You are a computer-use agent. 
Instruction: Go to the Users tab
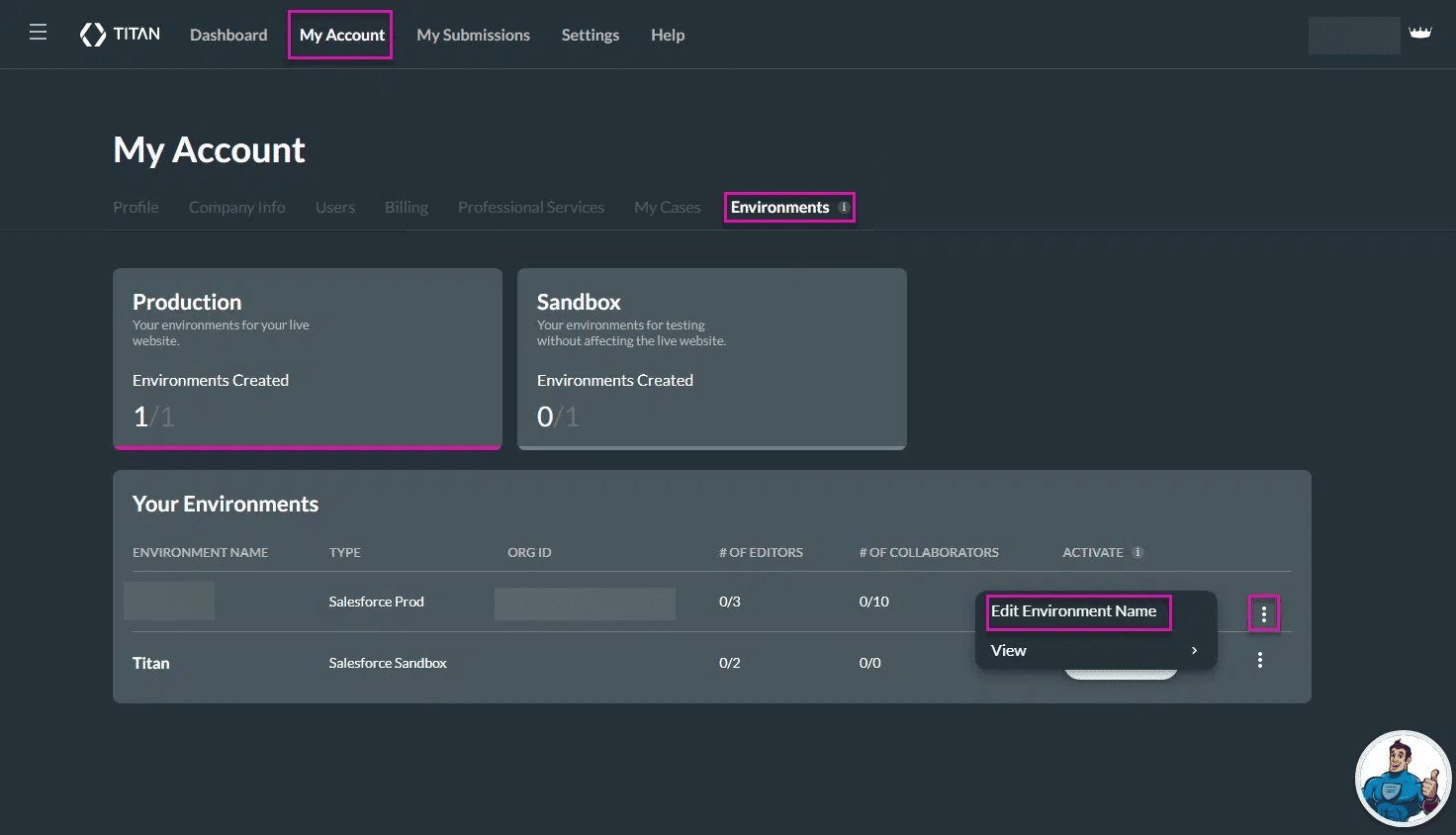(335, 208)
